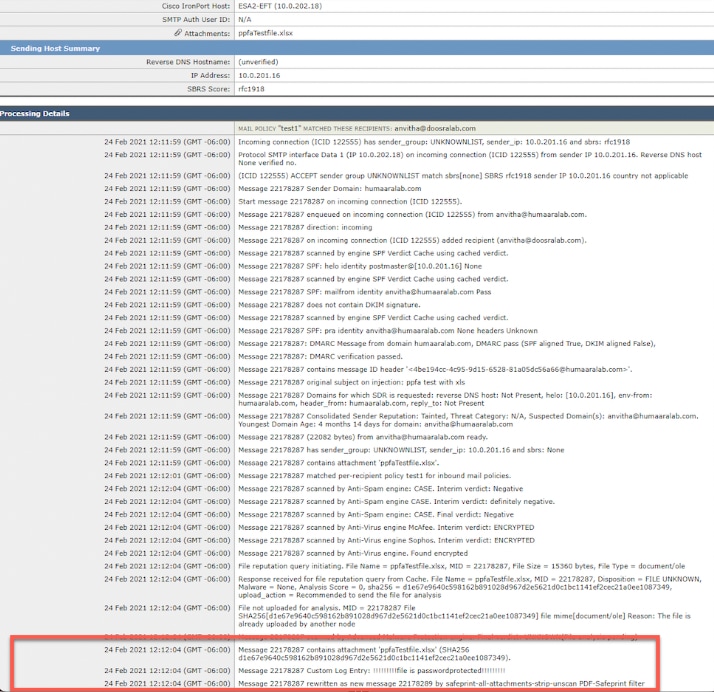This screenshot has height=692, width=714.
Task: Click the Domains for which SDR is requested entry
Action: (x=445, y=399)
